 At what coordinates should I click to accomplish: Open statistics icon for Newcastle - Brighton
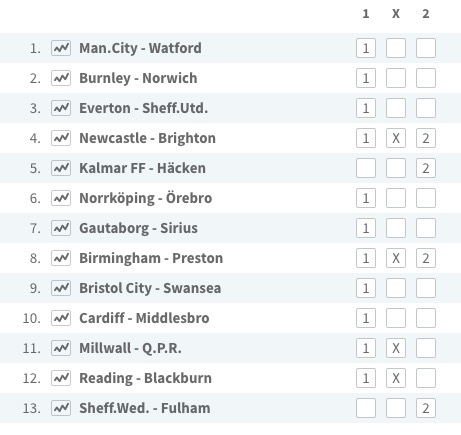coord(61,138)
